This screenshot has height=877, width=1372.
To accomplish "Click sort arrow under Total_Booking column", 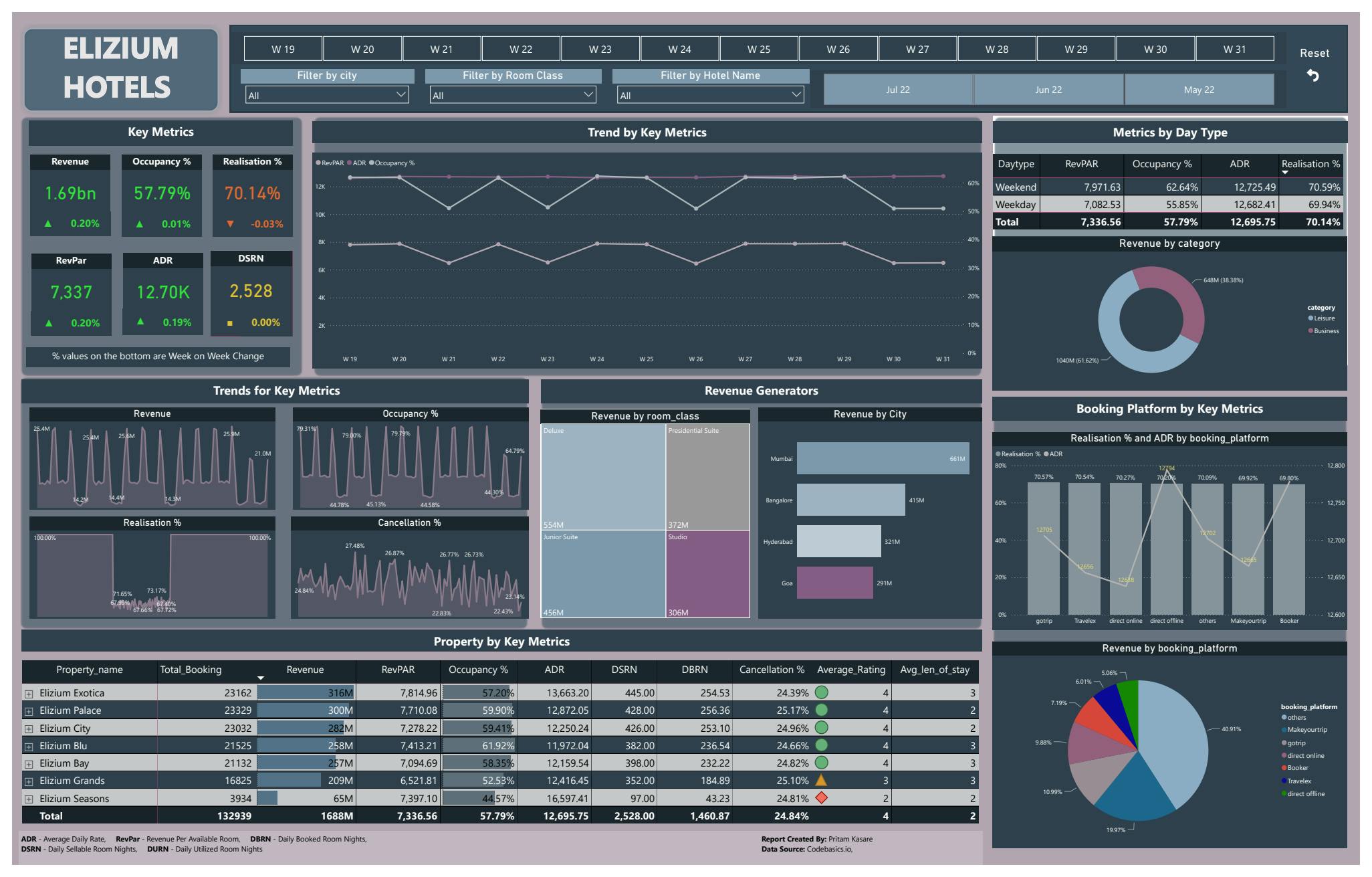I will point(261,678).
